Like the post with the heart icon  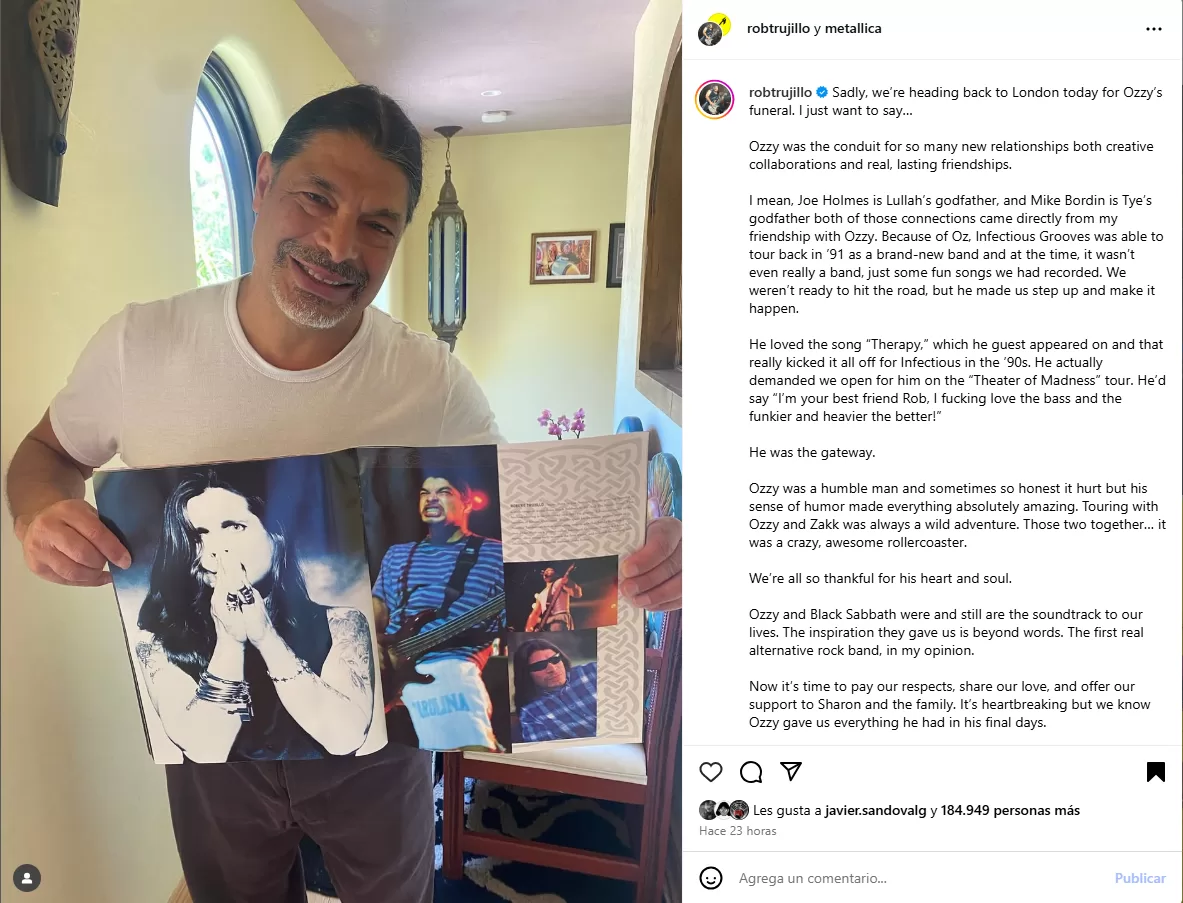[x=711, y=772]
